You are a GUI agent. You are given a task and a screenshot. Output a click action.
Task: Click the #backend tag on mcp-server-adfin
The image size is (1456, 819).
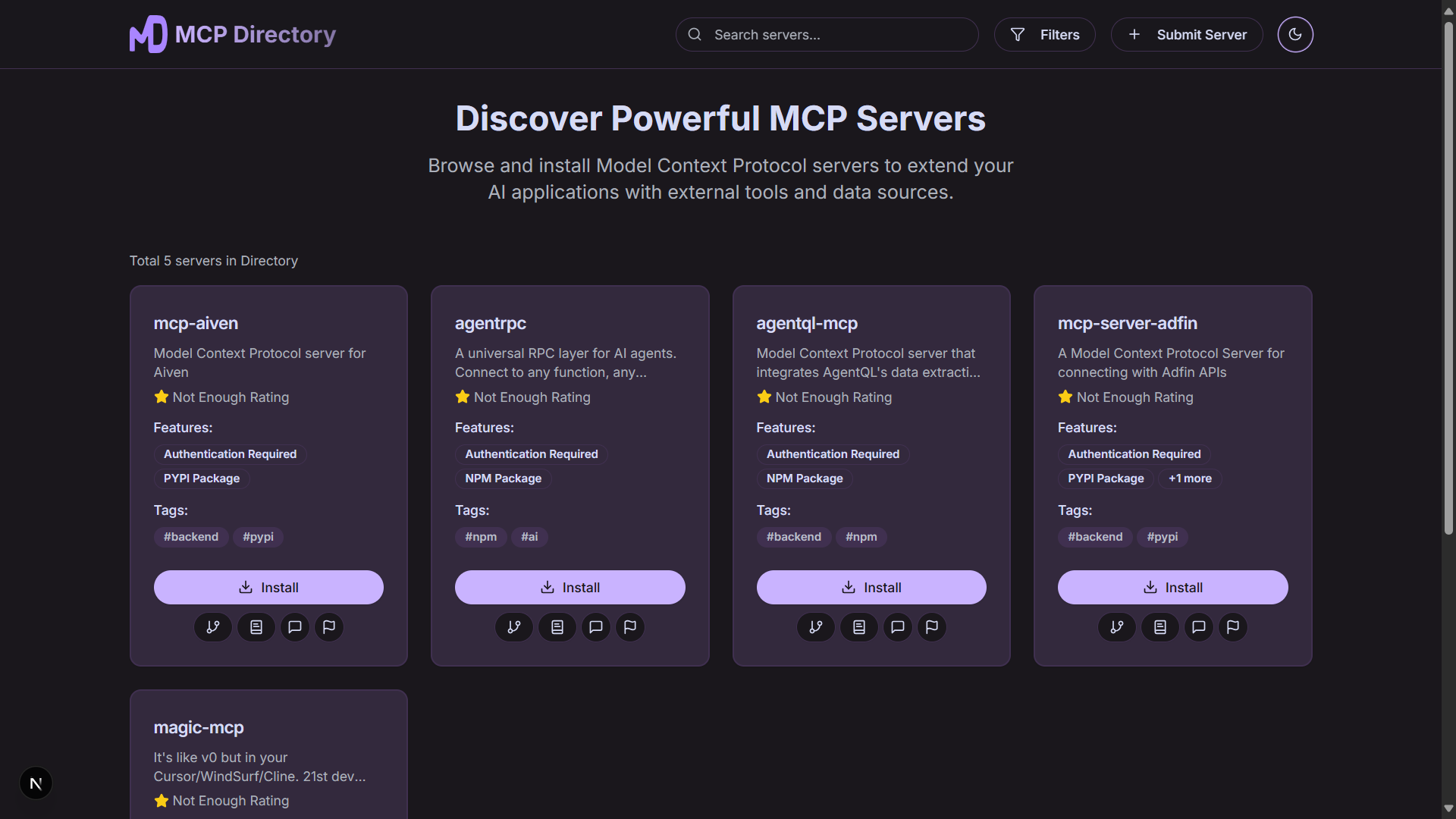pos(1095,537)
